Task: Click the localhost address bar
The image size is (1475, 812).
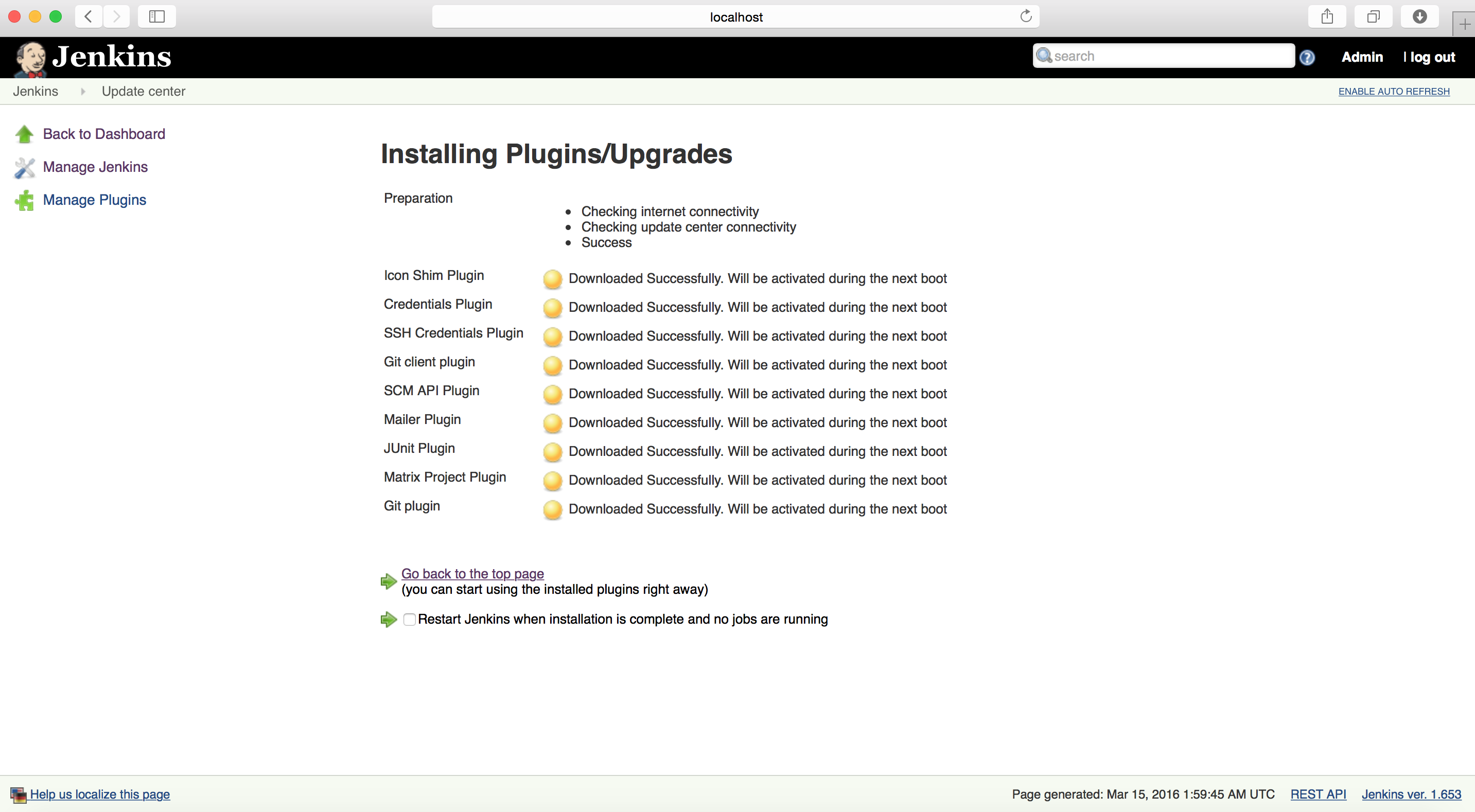Action: tap(736, 16)
